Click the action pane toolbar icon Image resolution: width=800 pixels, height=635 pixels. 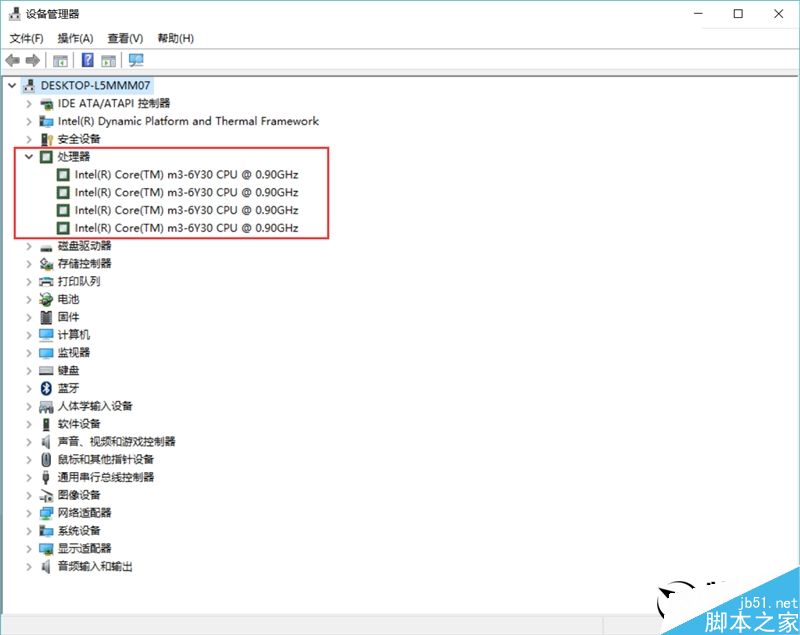[x=109, y=61]
